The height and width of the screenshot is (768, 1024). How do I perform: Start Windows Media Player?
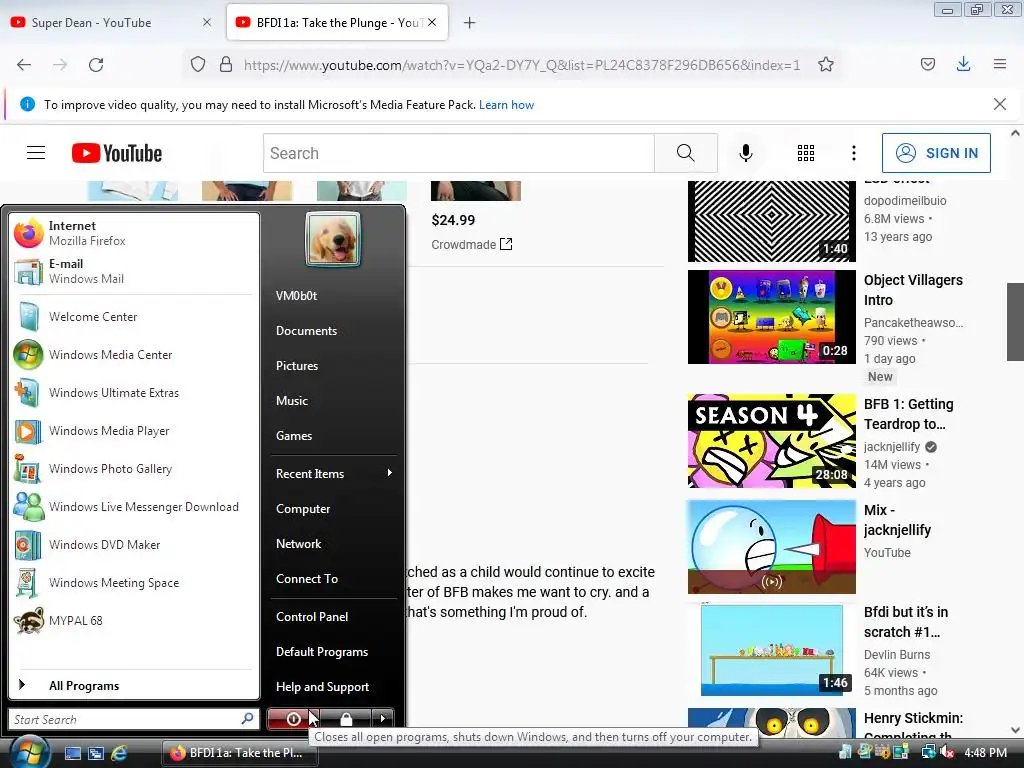(x=134, y=430)
